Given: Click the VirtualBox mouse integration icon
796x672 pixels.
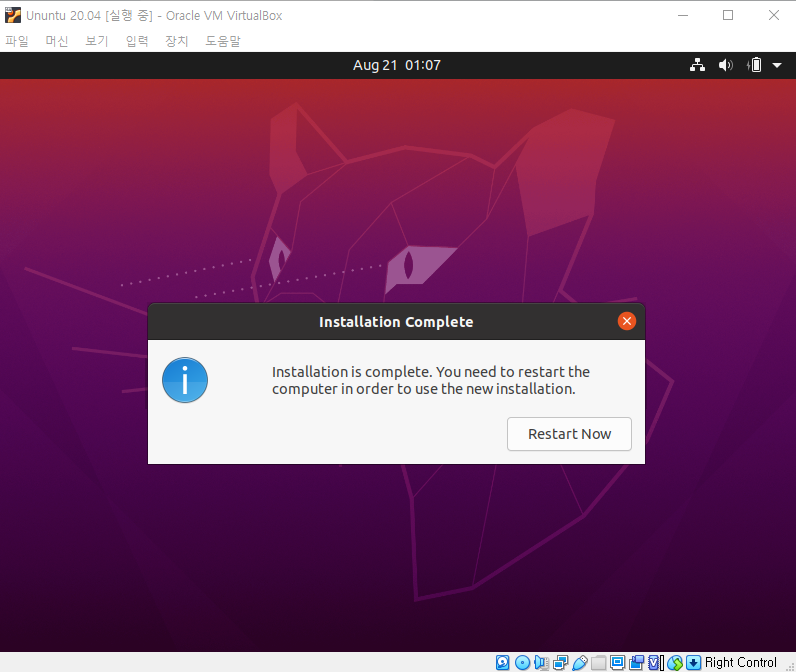Looking at the screenshot, I should (x=675, y=662).
